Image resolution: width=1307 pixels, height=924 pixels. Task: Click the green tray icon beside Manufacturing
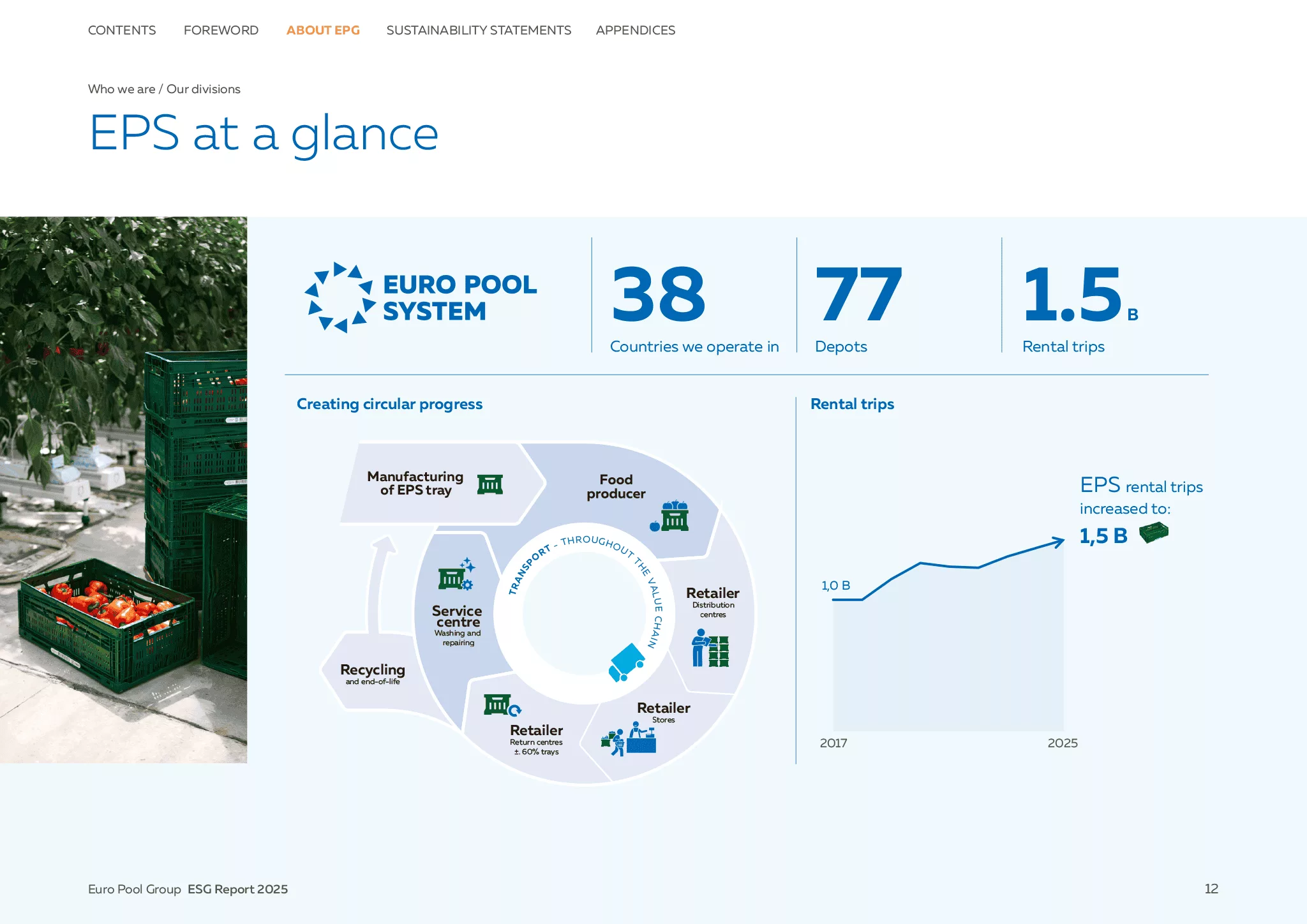(490, 484)
